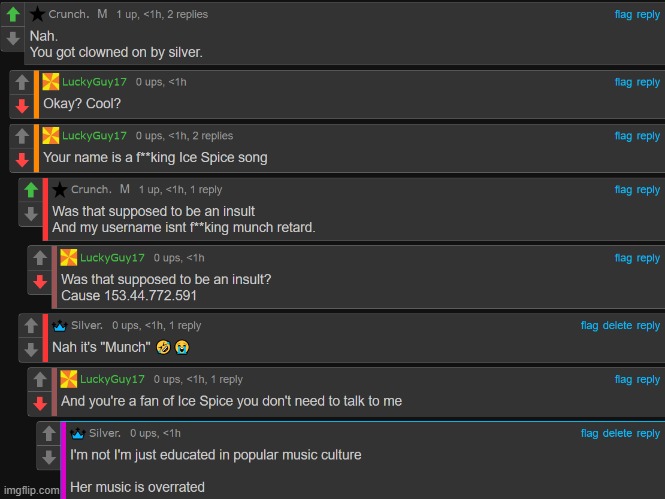Click LuckyGuy17's avatar on "Okay? Cool?" comment
This screenshot has width=665, height=499.
click(51, 81)
